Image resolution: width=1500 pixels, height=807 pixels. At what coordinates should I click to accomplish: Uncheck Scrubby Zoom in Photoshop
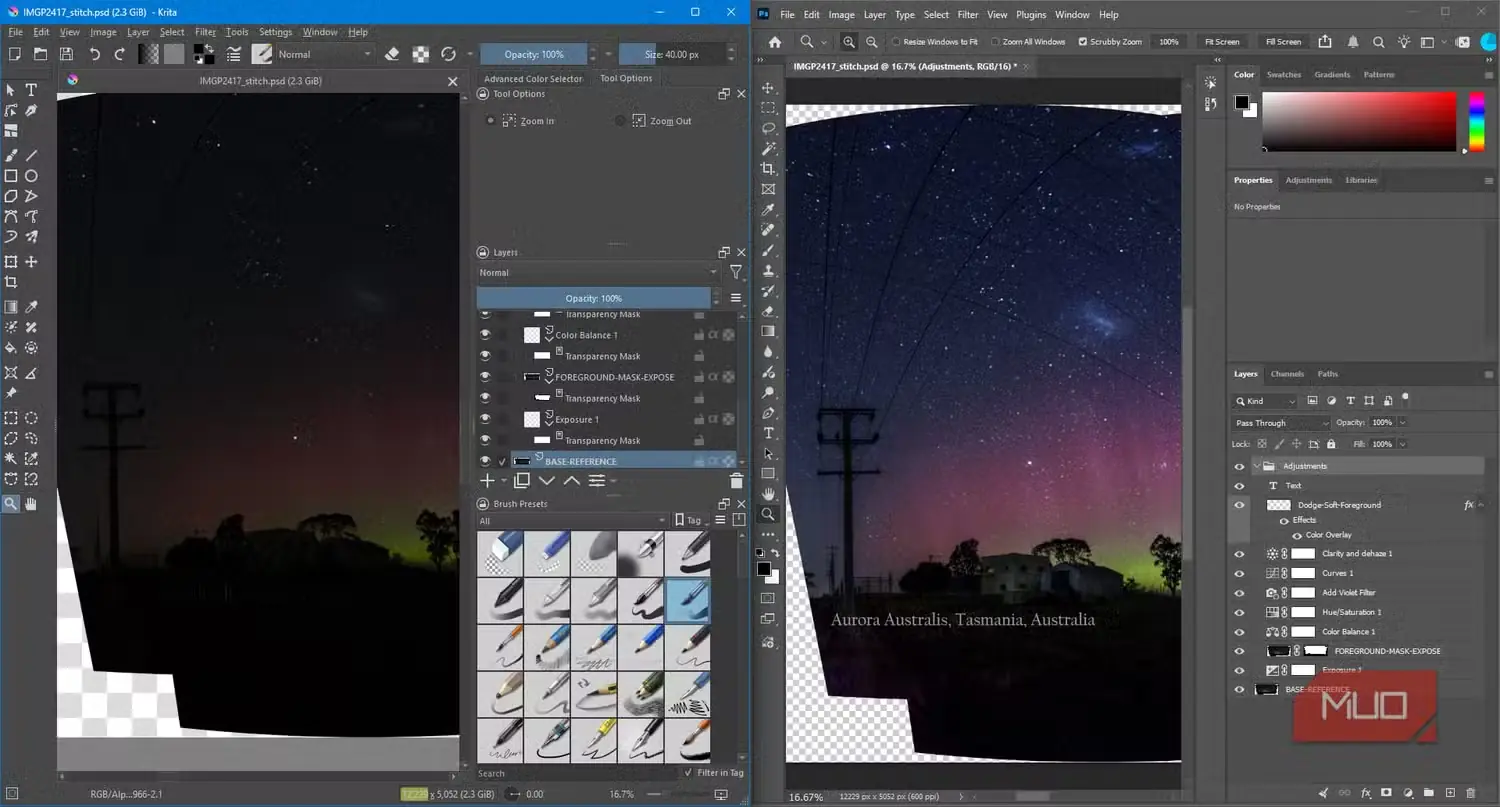click(1083, 42)
